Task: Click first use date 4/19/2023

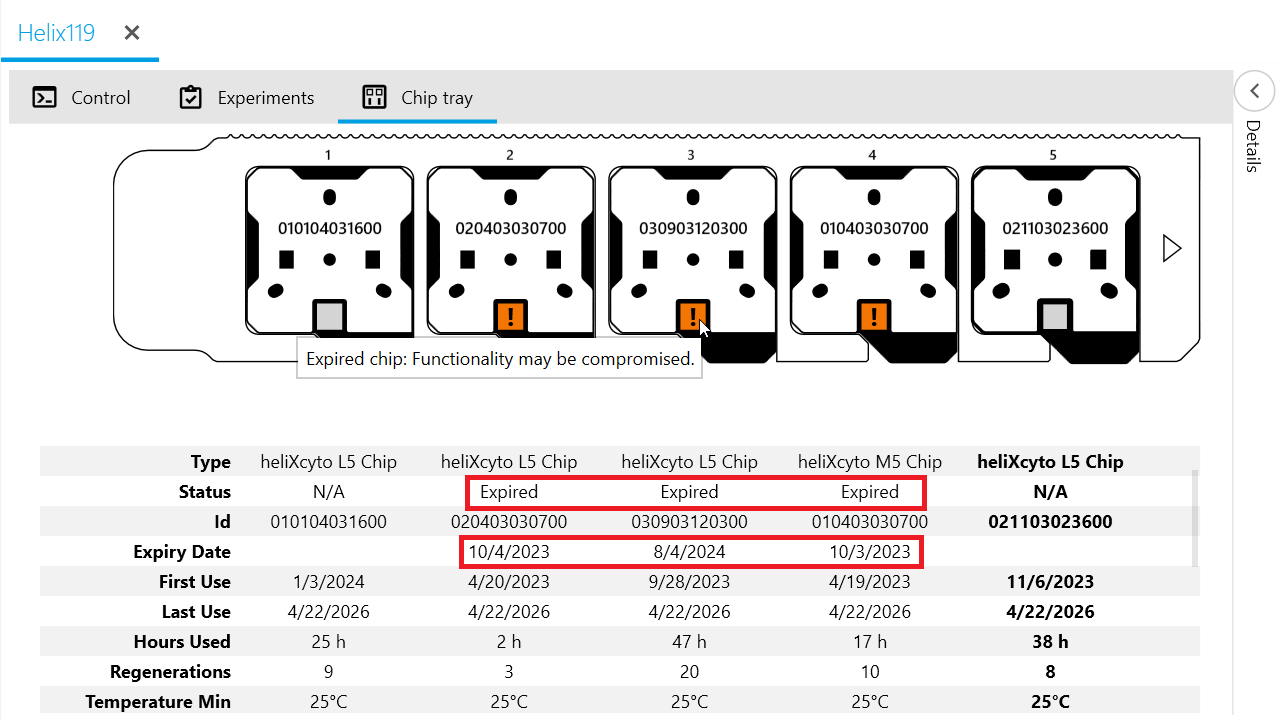Action: [870, 582]
